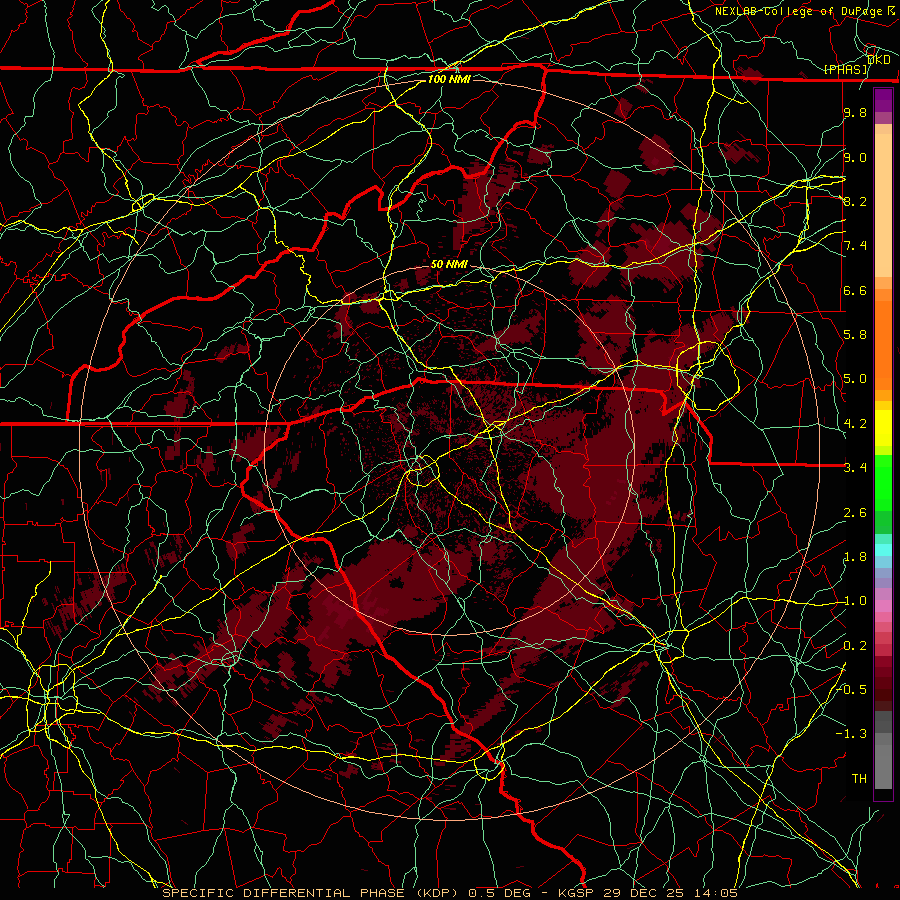
Task: Click the 9.0 value on the scale
Action: click(855, 158)
